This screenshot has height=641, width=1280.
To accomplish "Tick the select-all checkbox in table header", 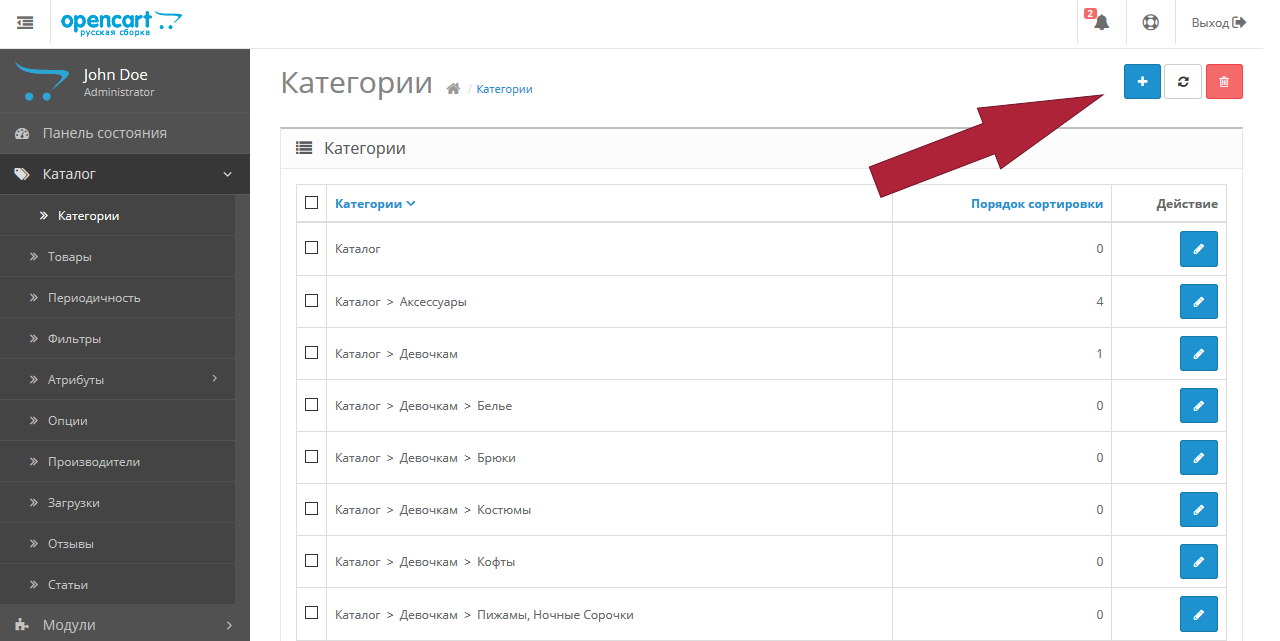I will pyautogui.click(x=311, y=202).
